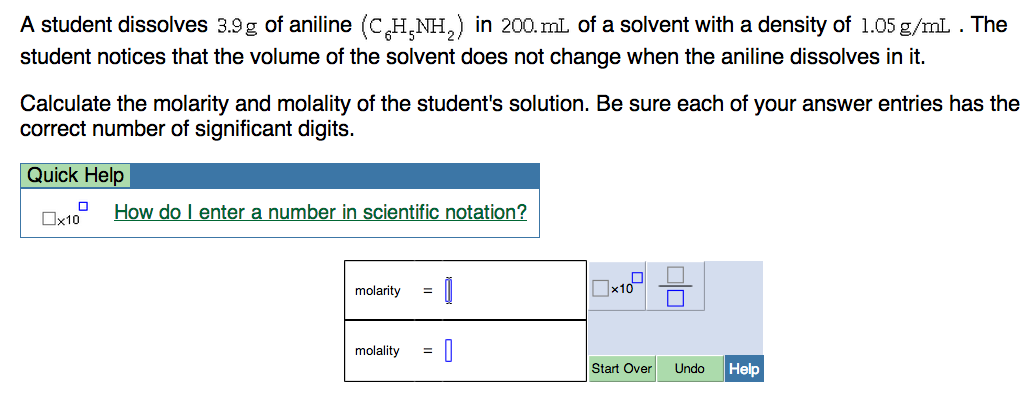The width and height of the screenshot is (1034, 404).
Task: Click the Start Over button
Action: 621,368
